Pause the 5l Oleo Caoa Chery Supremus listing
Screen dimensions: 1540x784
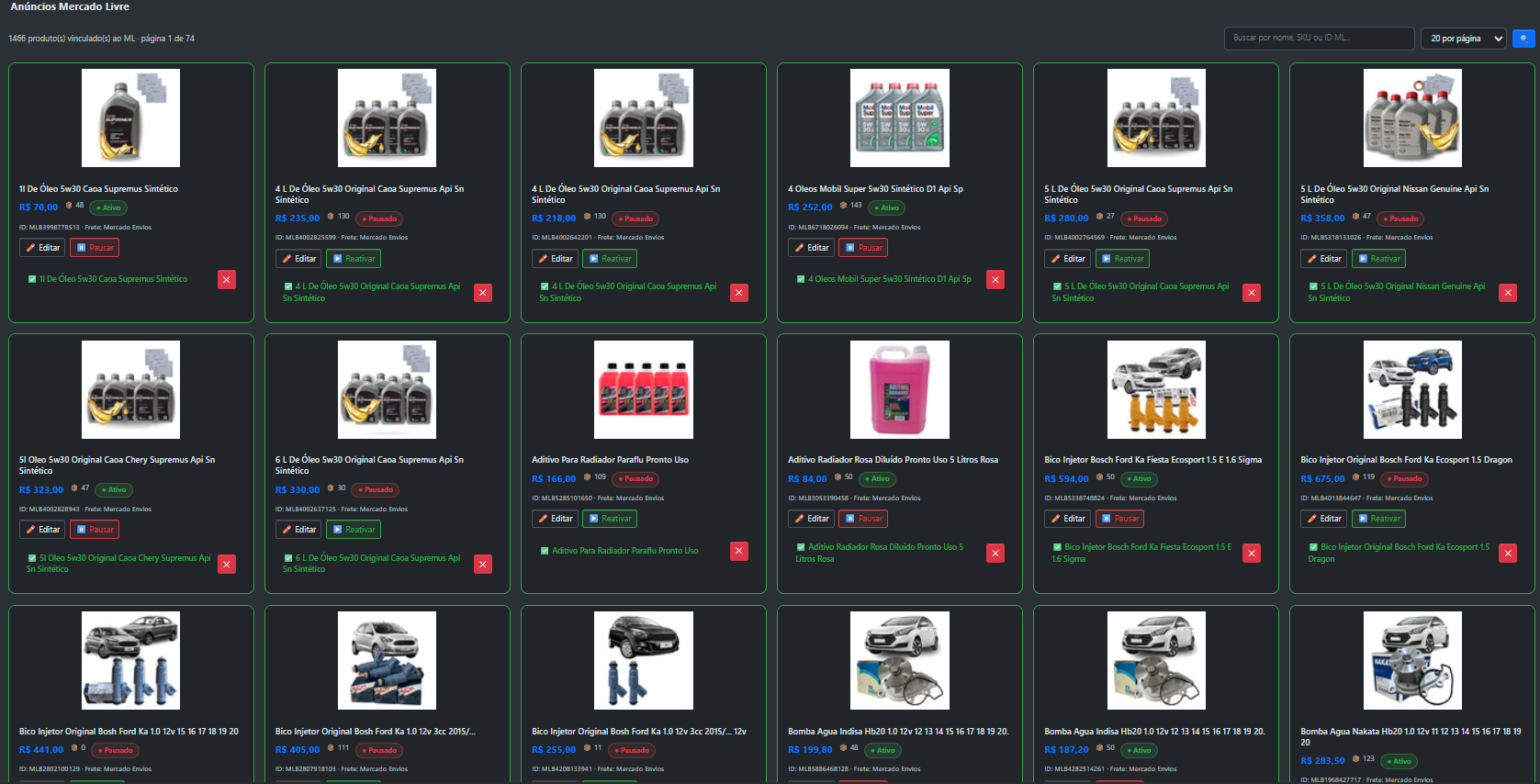(96, 530)
